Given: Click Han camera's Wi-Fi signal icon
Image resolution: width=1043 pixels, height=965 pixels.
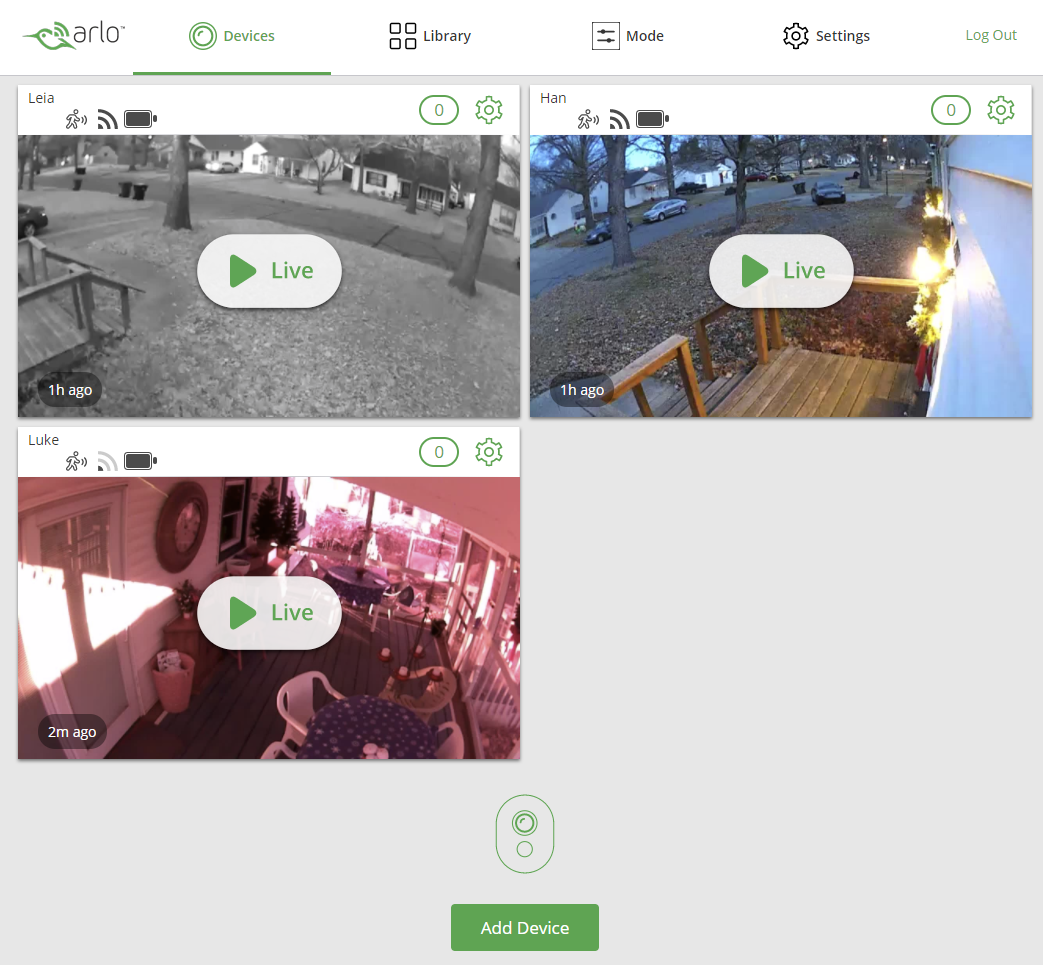Looking at the screenshot, I should click(620, 120).
